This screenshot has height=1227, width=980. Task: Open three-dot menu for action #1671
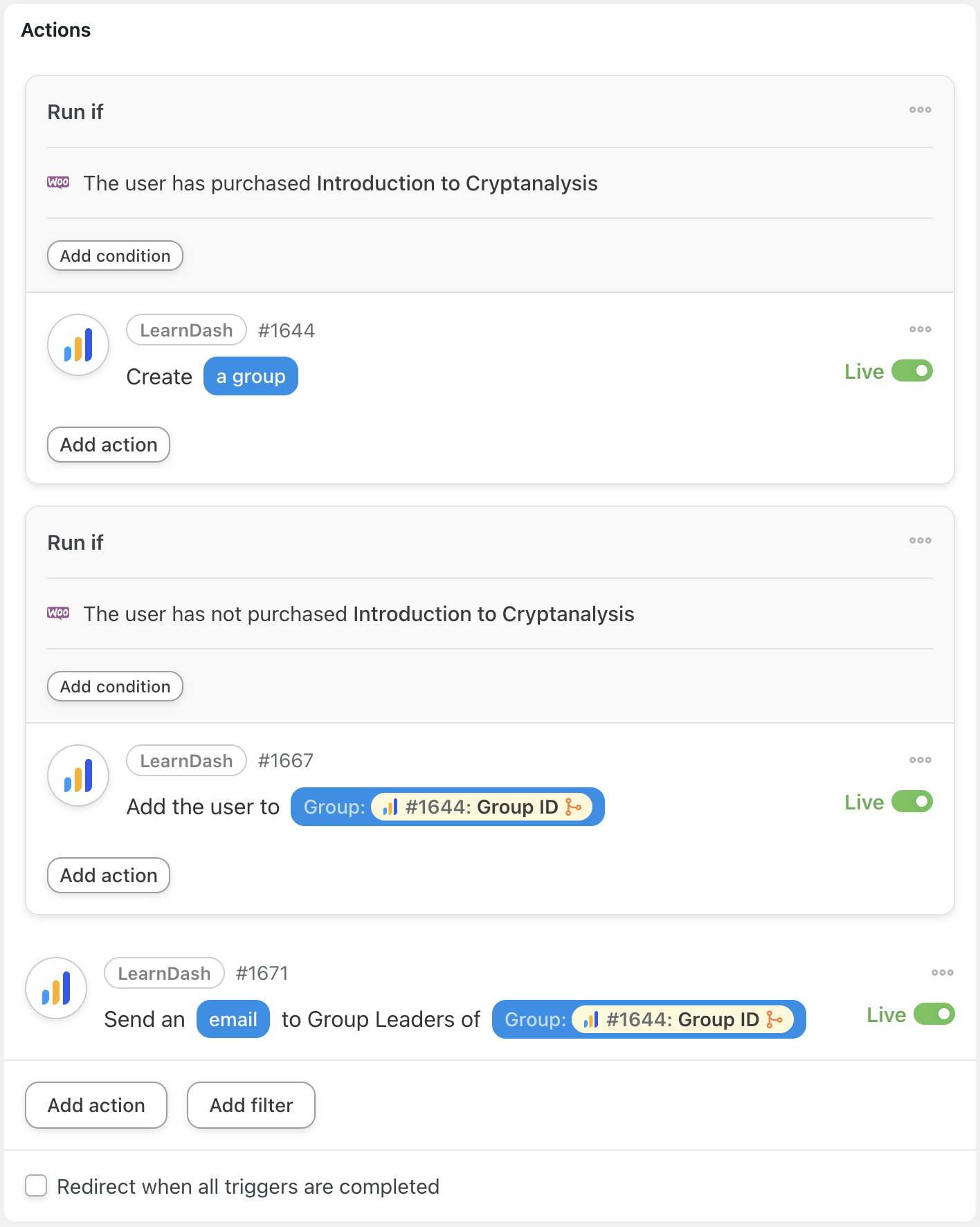(x=942, y=973)
